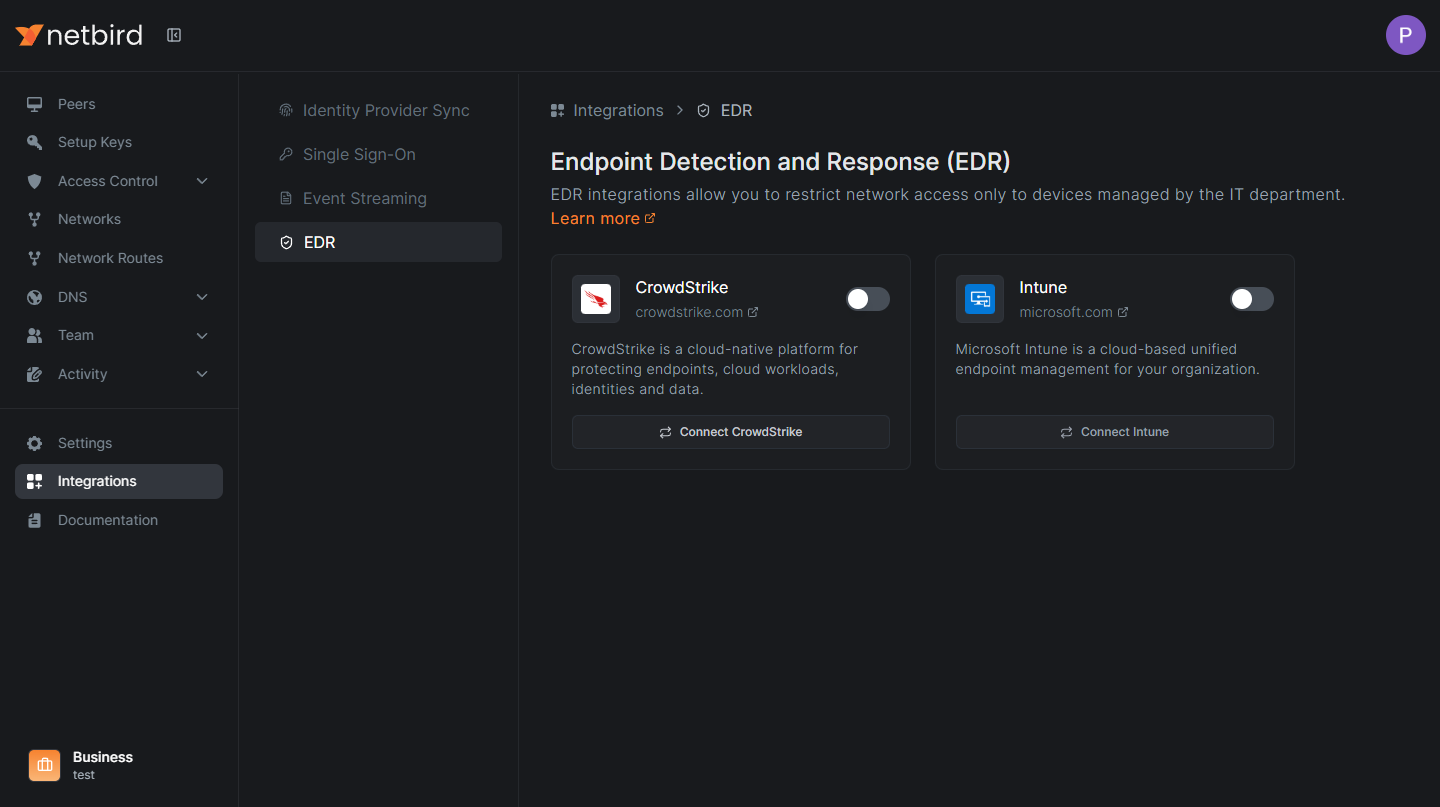Open the Event Streaming tab

click(364, 198)
